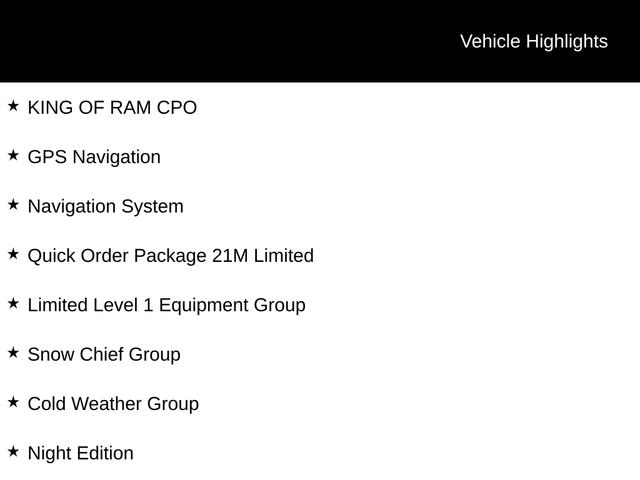Select the KING OF RAM CPO highlight
This screenshot has height=480, width=640.
(x=112, y=108)
